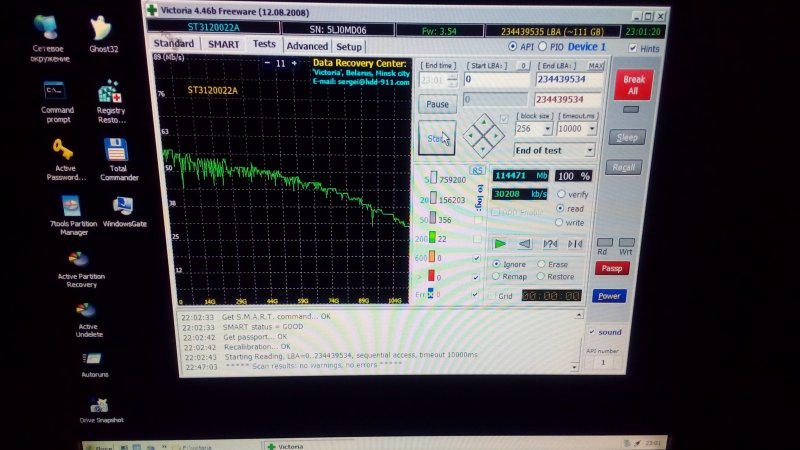800x450 pixels.
Task: Choose the Remap scan action
Action: pos(497,276)
